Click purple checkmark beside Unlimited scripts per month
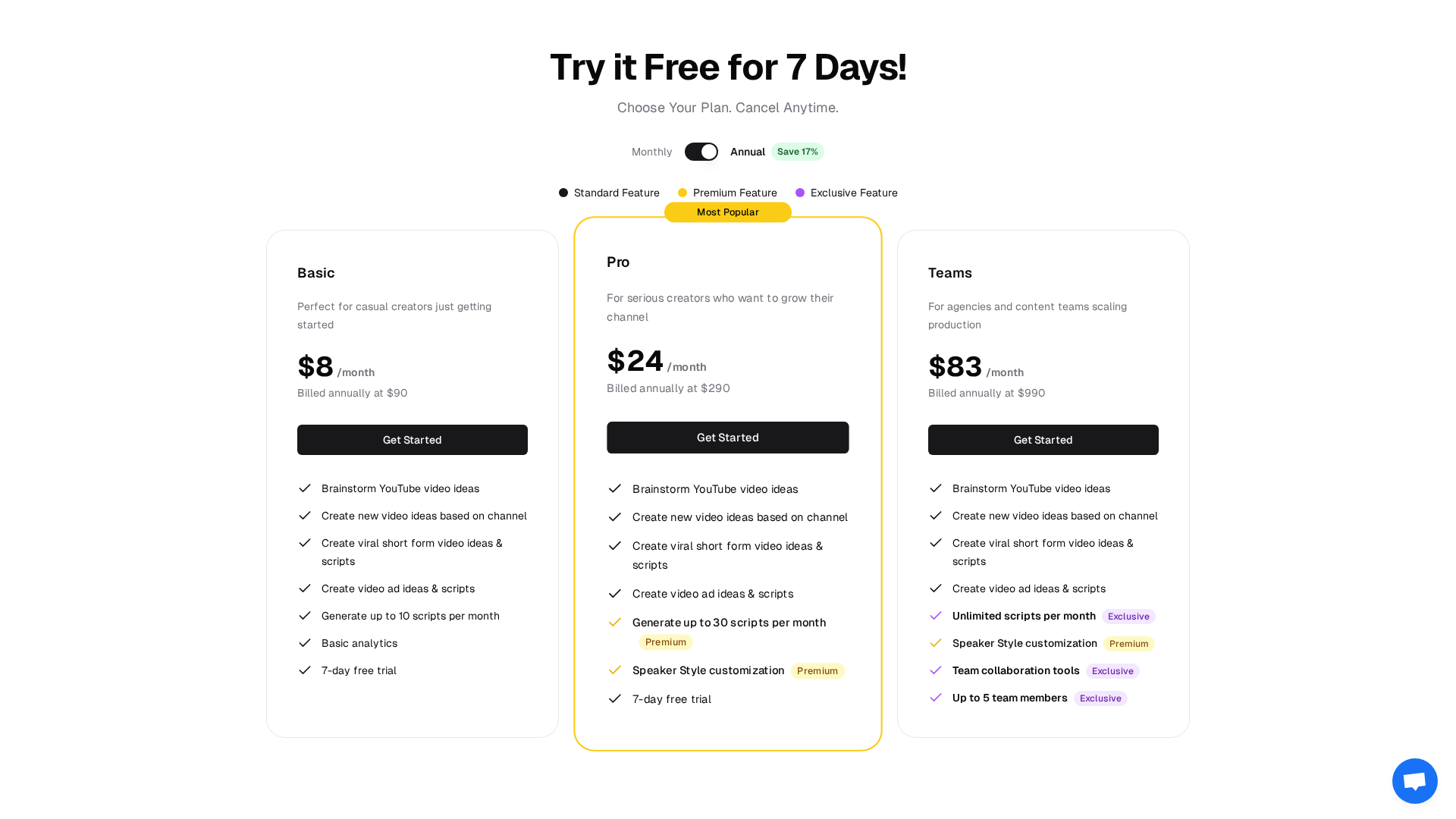1456x819 pixels. pyautogui.click(x=936, y=616)
